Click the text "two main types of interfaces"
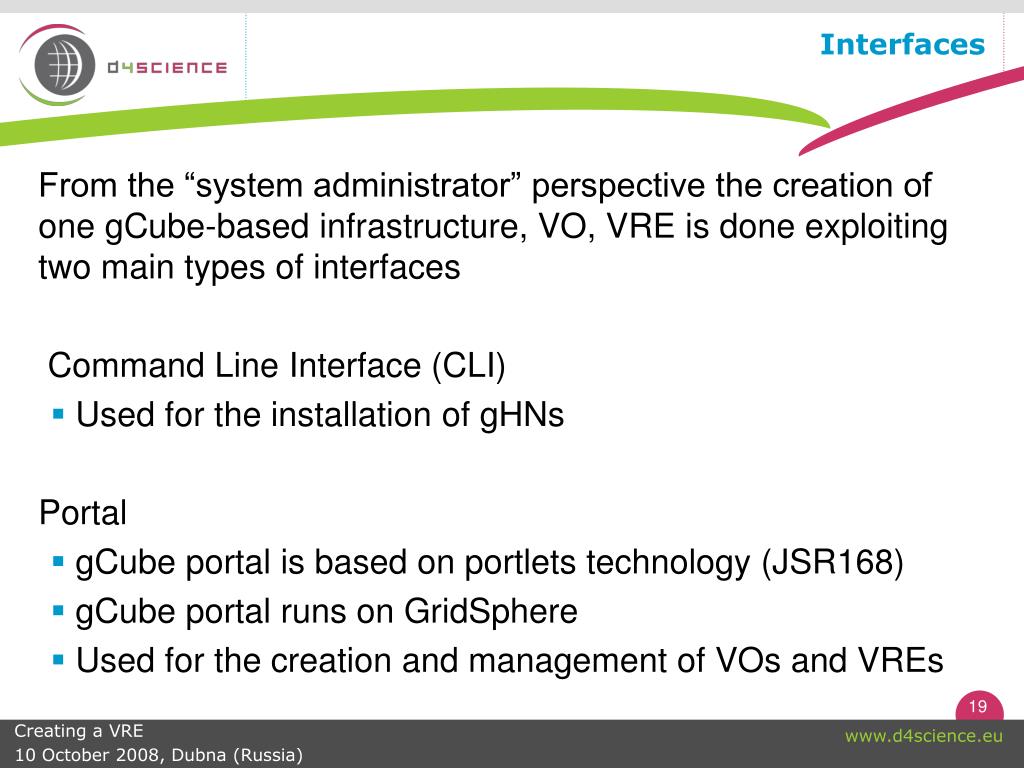 click(249, 268)
